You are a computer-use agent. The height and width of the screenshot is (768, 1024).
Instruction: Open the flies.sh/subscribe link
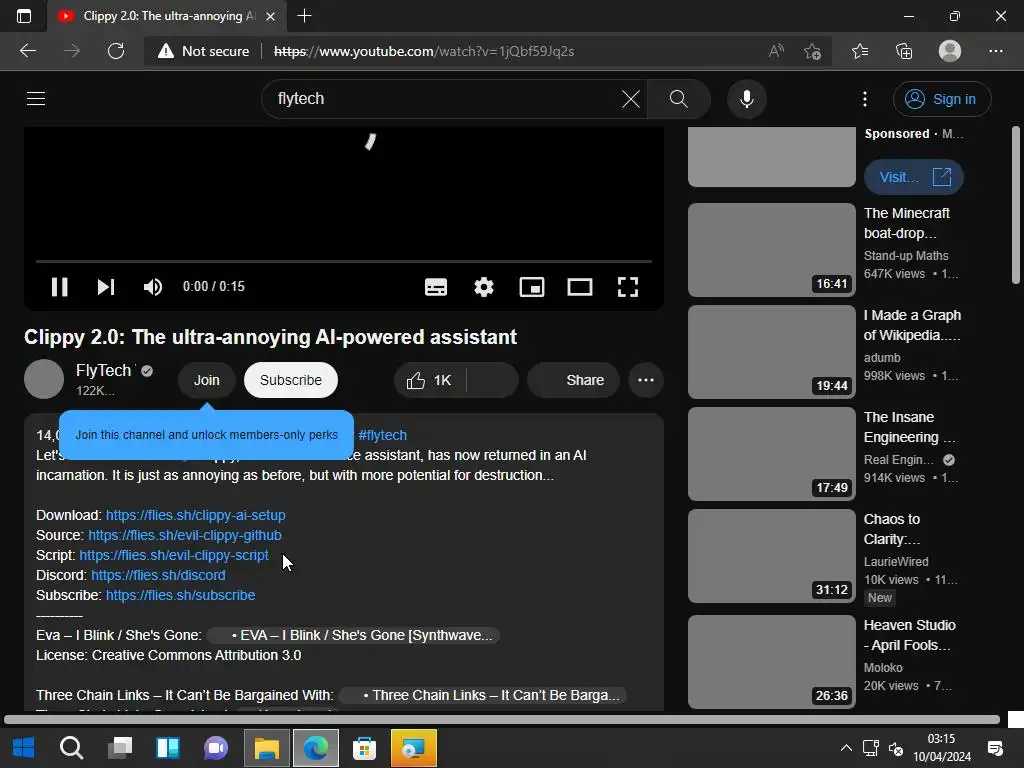(x=180, y=596)
